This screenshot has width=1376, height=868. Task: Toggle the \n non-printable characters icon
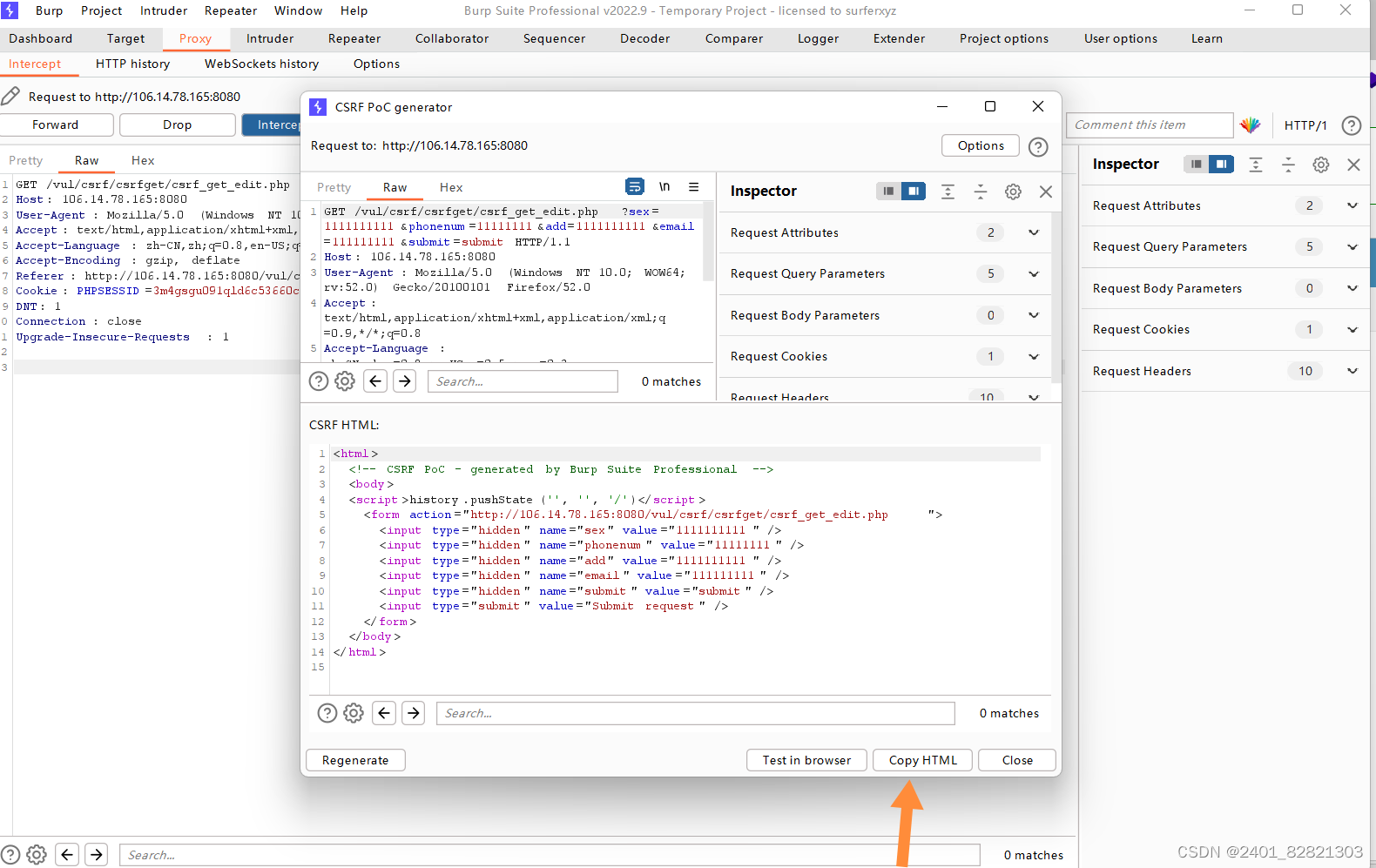tap(664, 186)
